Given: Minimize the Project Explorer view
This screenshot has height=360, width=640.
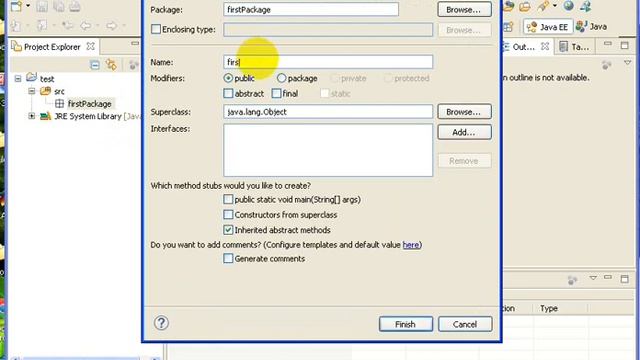Looking at the screenshot, I should (135, 43).
